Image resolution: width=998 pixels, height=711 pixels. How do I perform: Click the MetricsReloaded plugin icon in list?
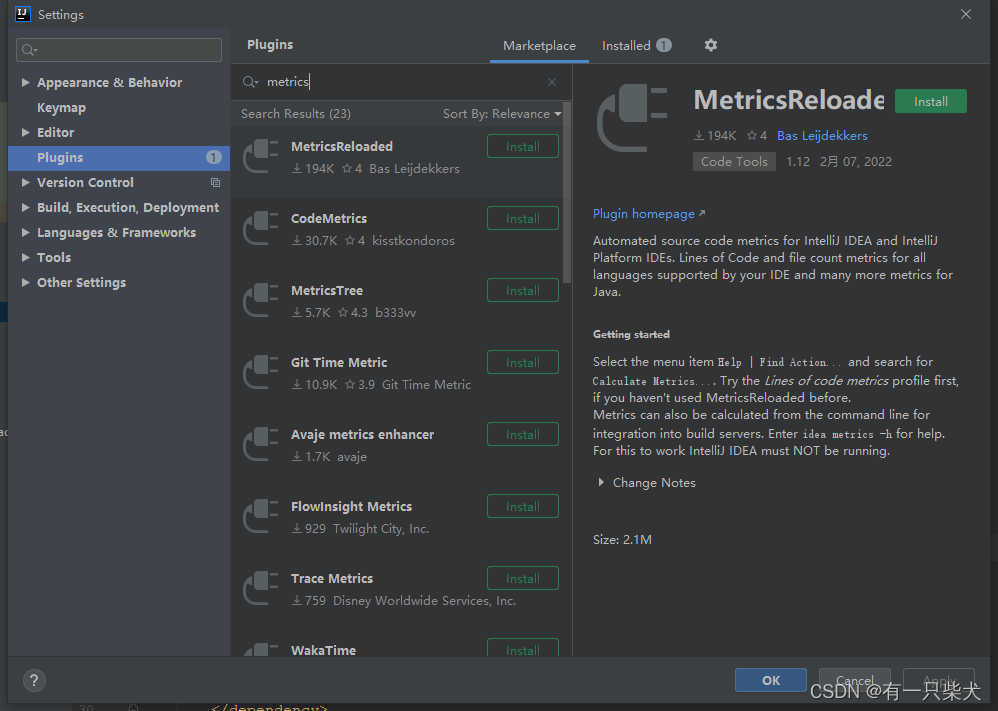pyautogui.click(x=261, y=156)
